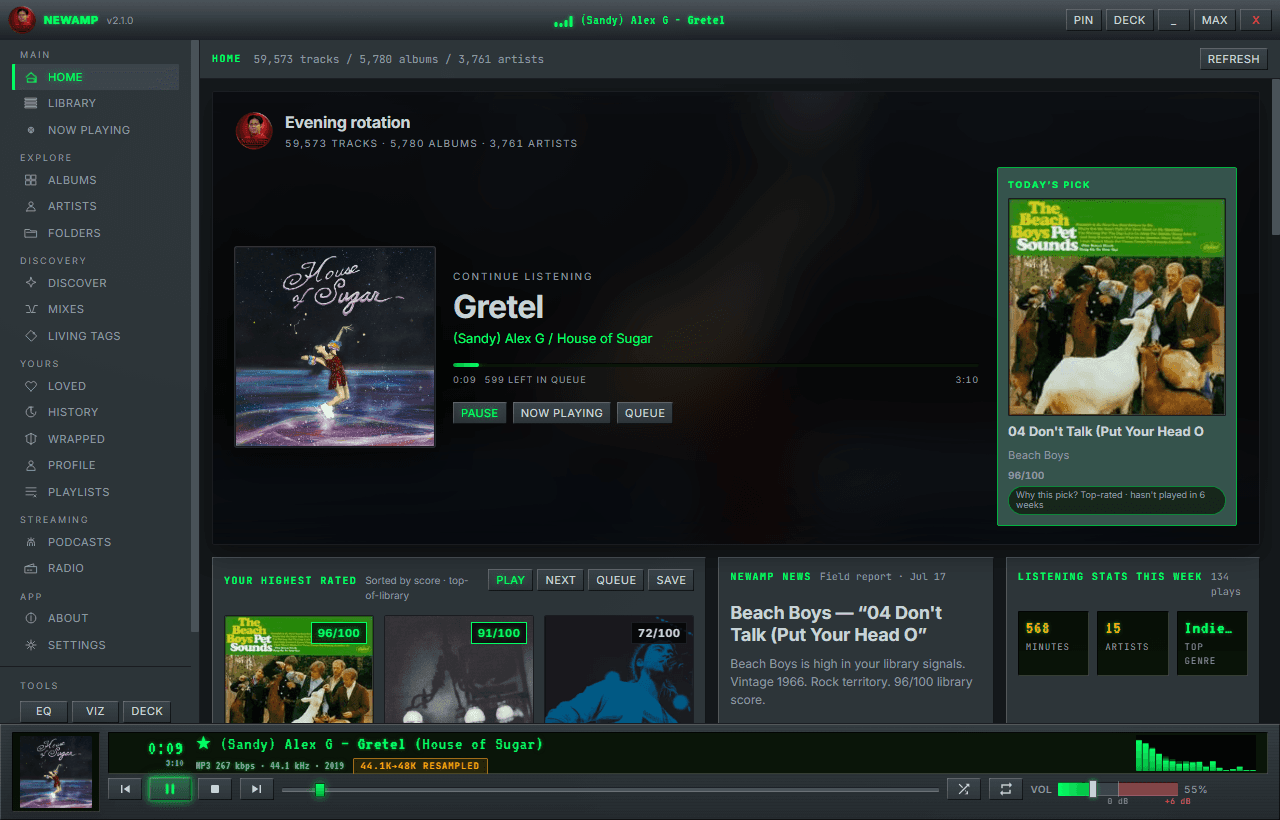Toggle repeat mode
Viewport: 1280px width, 820px height.
coord(1005,789)
